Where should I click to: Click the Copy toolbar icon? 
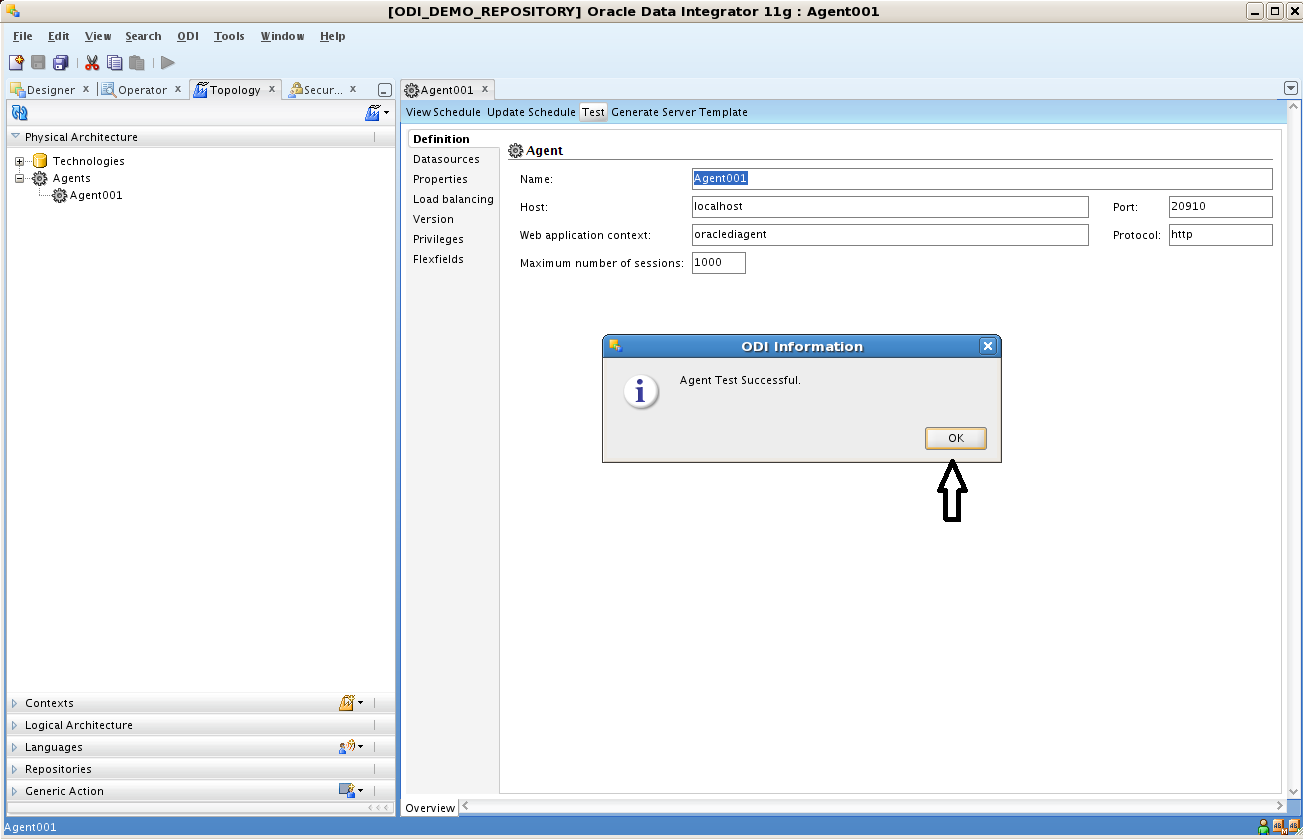coord(114,61)
